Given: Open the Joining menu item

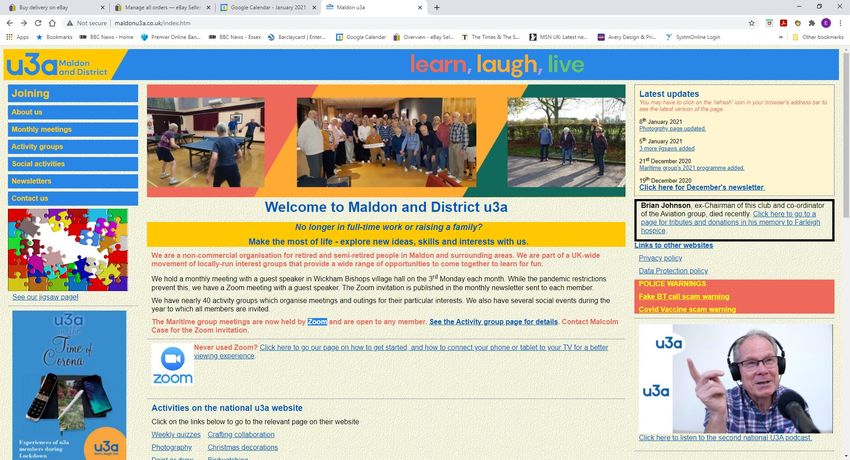Looking at the screenshot, I should pyautogui.click(x=73, y=93).
